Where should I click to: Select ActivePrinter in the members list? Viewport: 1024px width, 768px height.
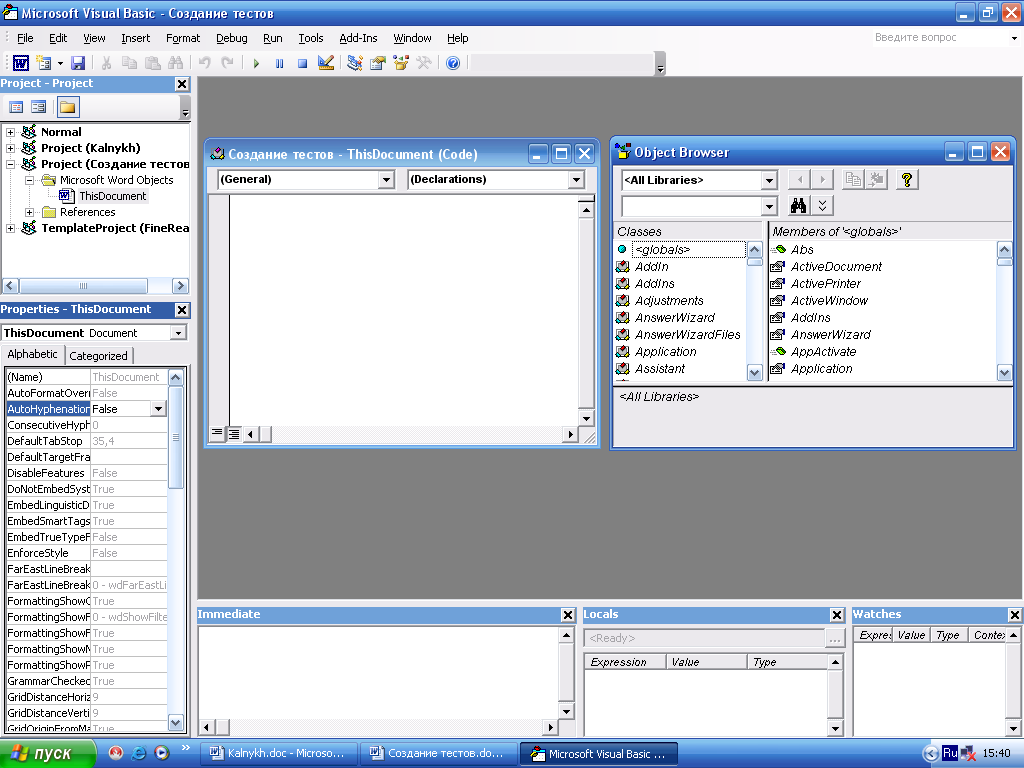[825, 283]
